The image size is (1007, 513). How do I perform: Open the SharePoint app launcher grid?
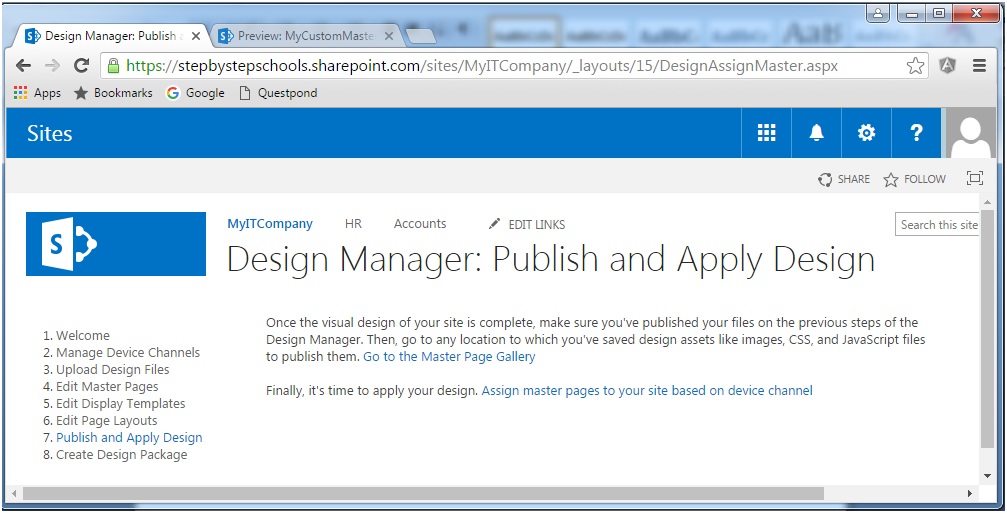click(x=766, y=133)
